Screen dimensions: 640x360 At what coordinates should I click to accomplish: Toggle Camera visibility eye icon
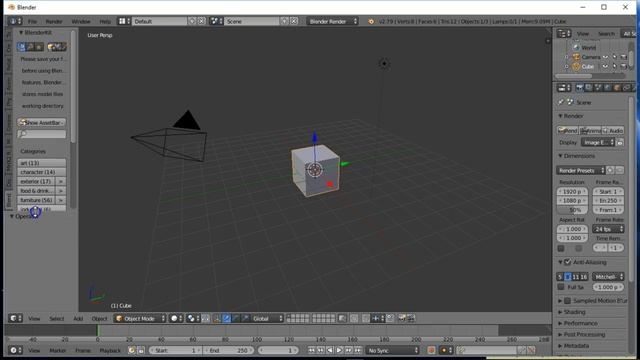point(605,57)
